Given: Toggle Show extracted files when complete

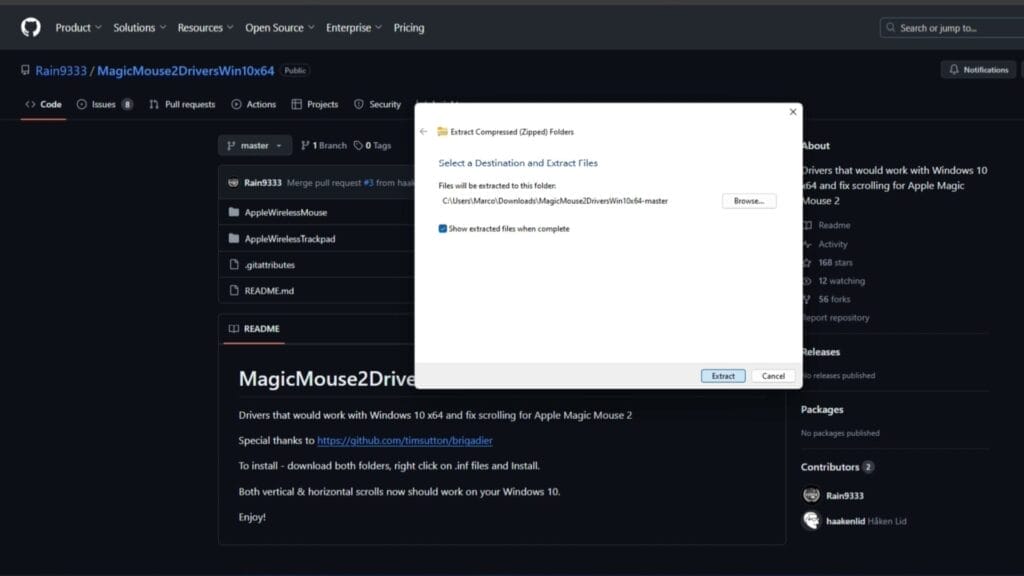Looking at the screenshot, I should coord(442,228).
